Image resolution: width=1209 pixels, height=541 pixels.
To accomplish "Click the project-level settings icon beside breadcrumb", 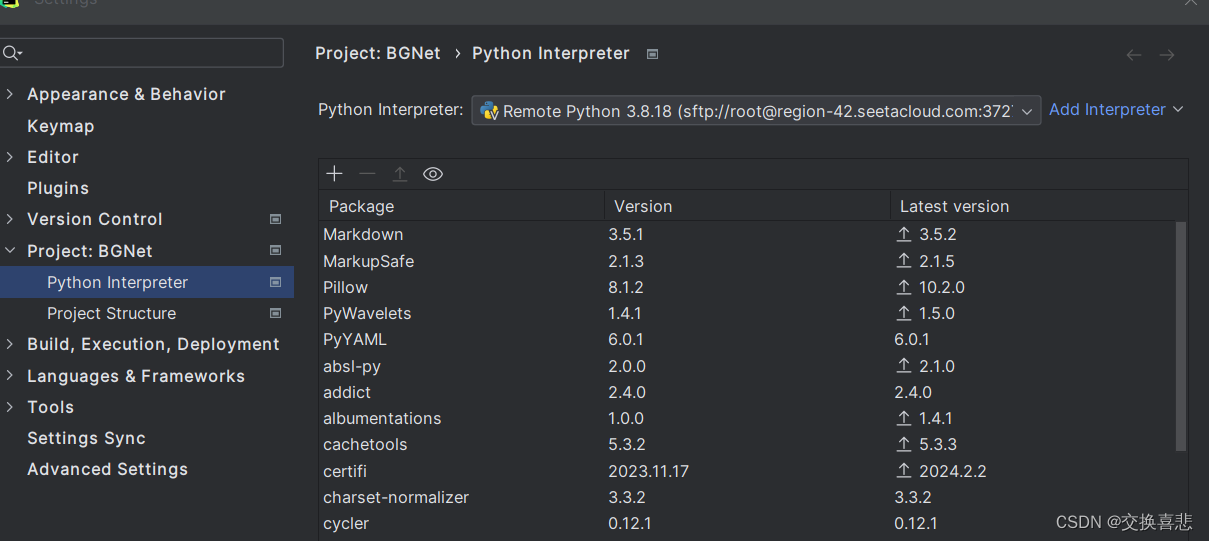I will click(652, 54).
